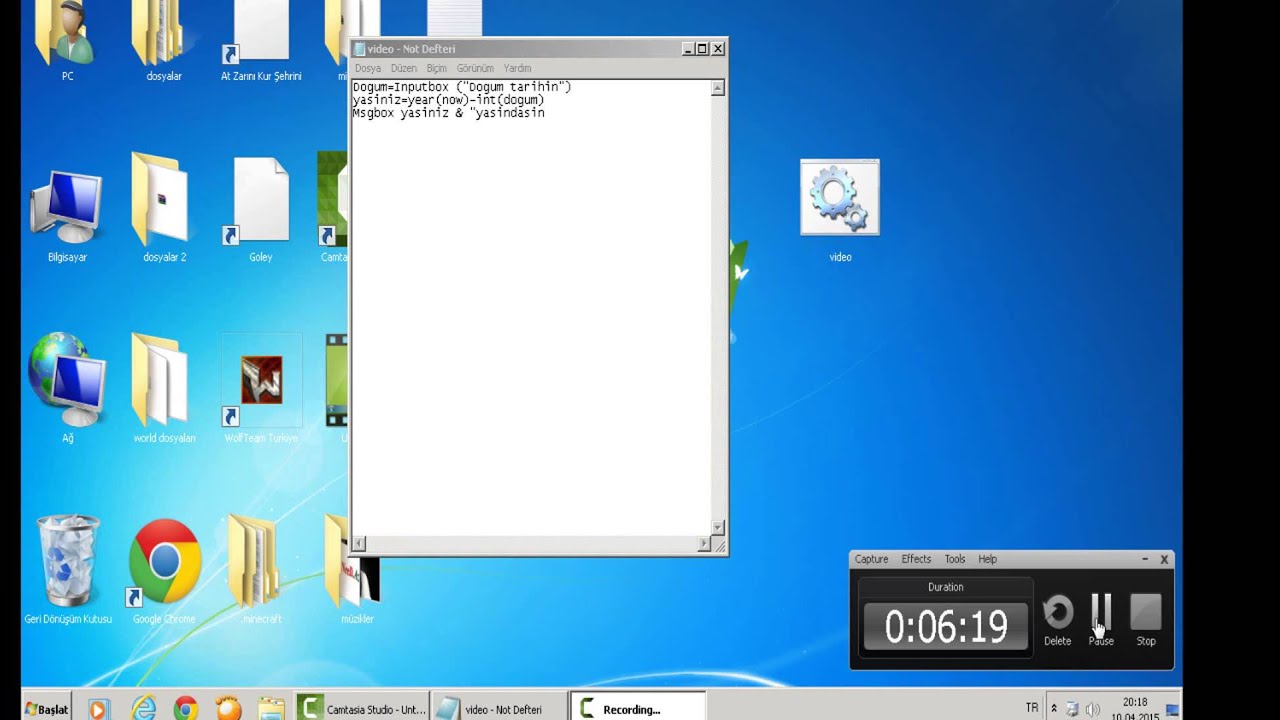Click the Dogum=Inputbox line in Notepad
This screenshot has height=720, width=1280.
pos(461,87)
